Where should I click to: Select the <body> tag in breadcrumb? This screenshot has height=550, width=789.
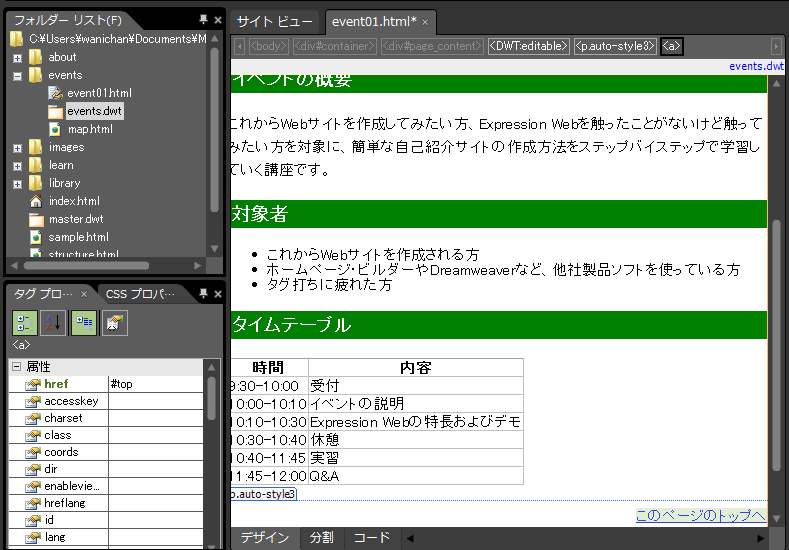pyautogui.click(x=268, y=46)
